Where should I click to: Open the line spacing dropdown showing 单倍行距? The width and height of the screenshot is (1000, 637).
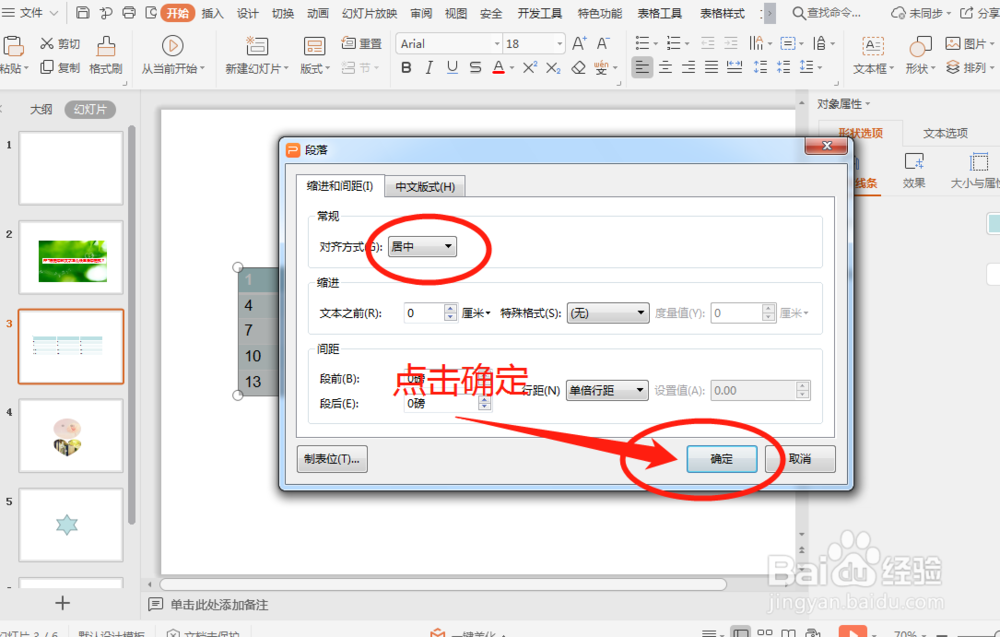(607, 390)
